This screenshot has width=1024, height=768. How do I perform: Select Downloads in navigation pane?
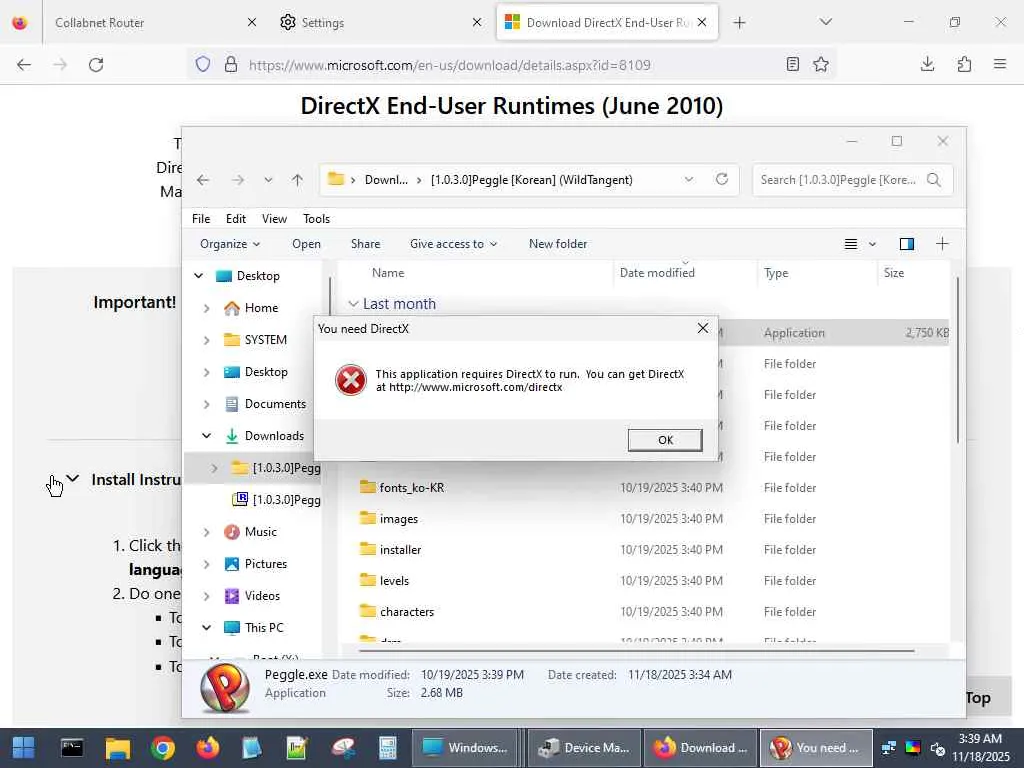(274, 436)
